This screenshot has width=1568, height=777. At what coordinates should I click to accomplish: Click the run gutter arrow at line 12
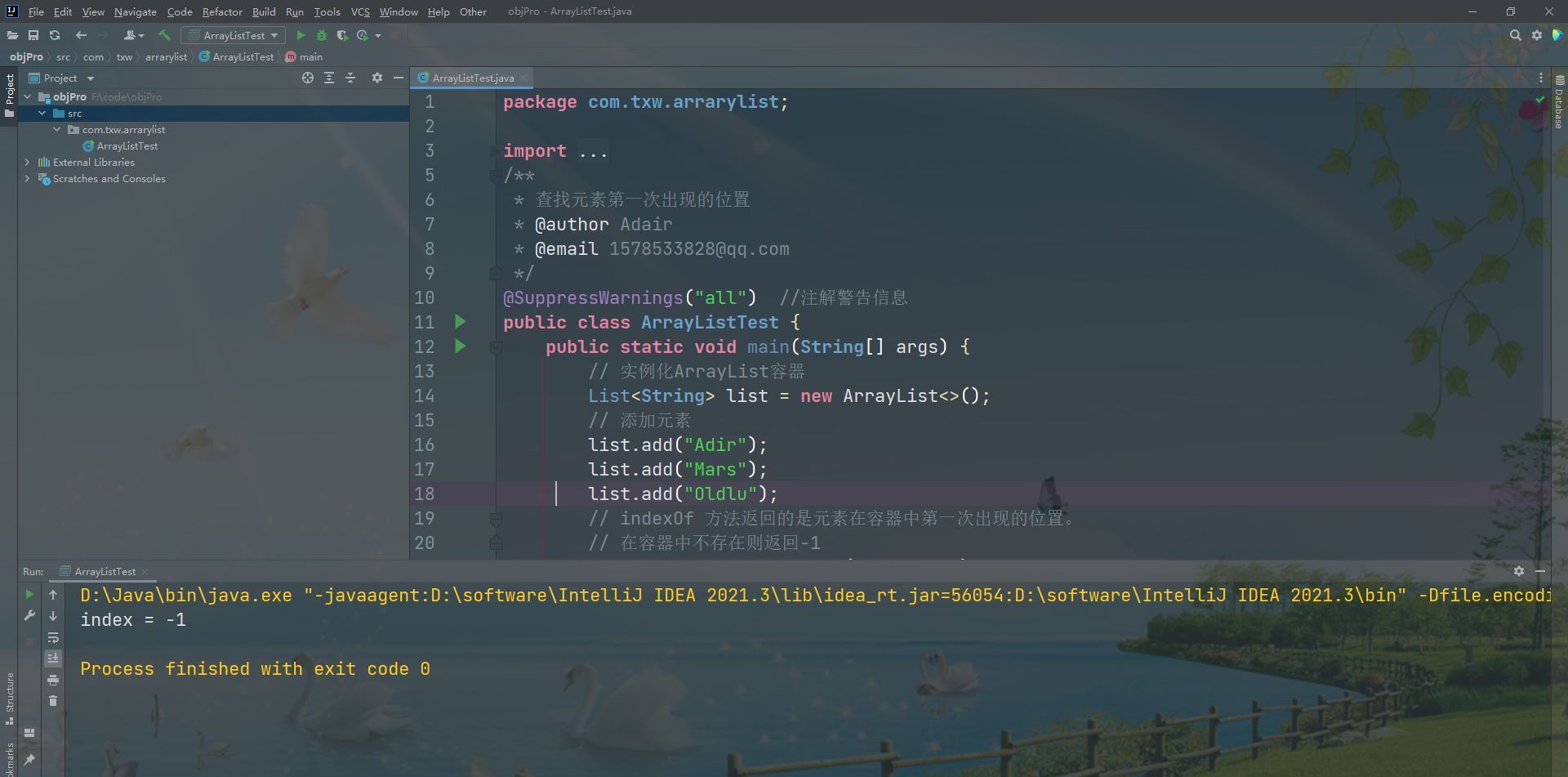[461, 346]
